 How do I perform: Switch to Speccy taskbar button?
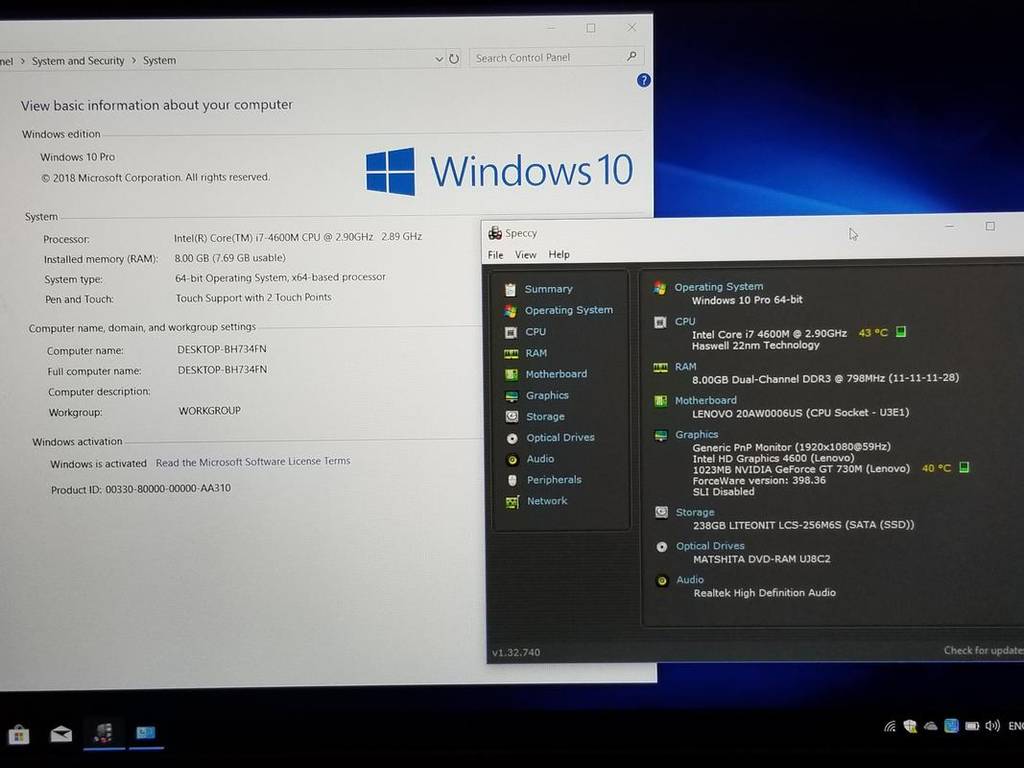click(103, 733)
